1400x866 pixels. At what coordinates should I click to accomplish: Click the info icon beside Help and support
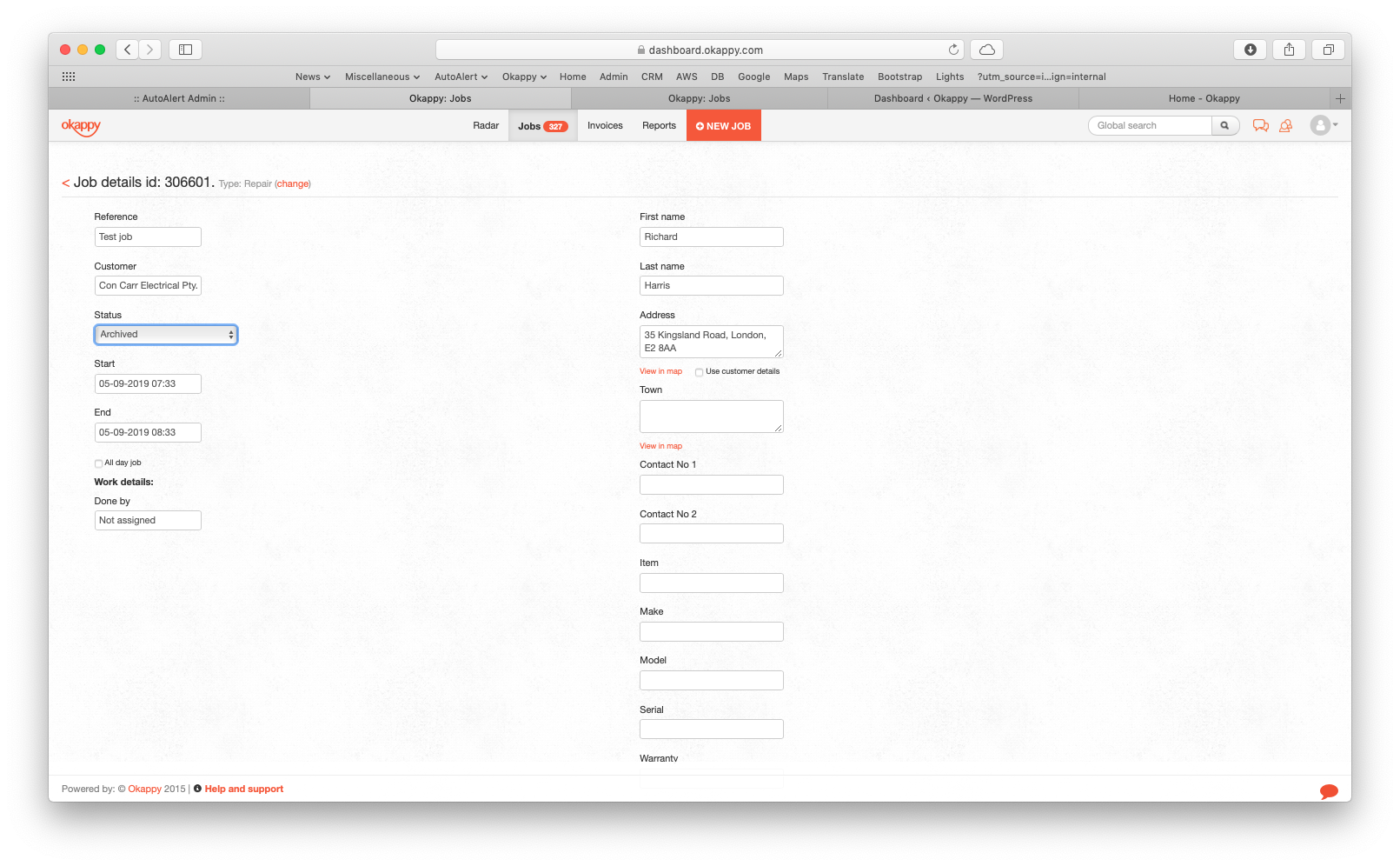[x=197, y=789]
